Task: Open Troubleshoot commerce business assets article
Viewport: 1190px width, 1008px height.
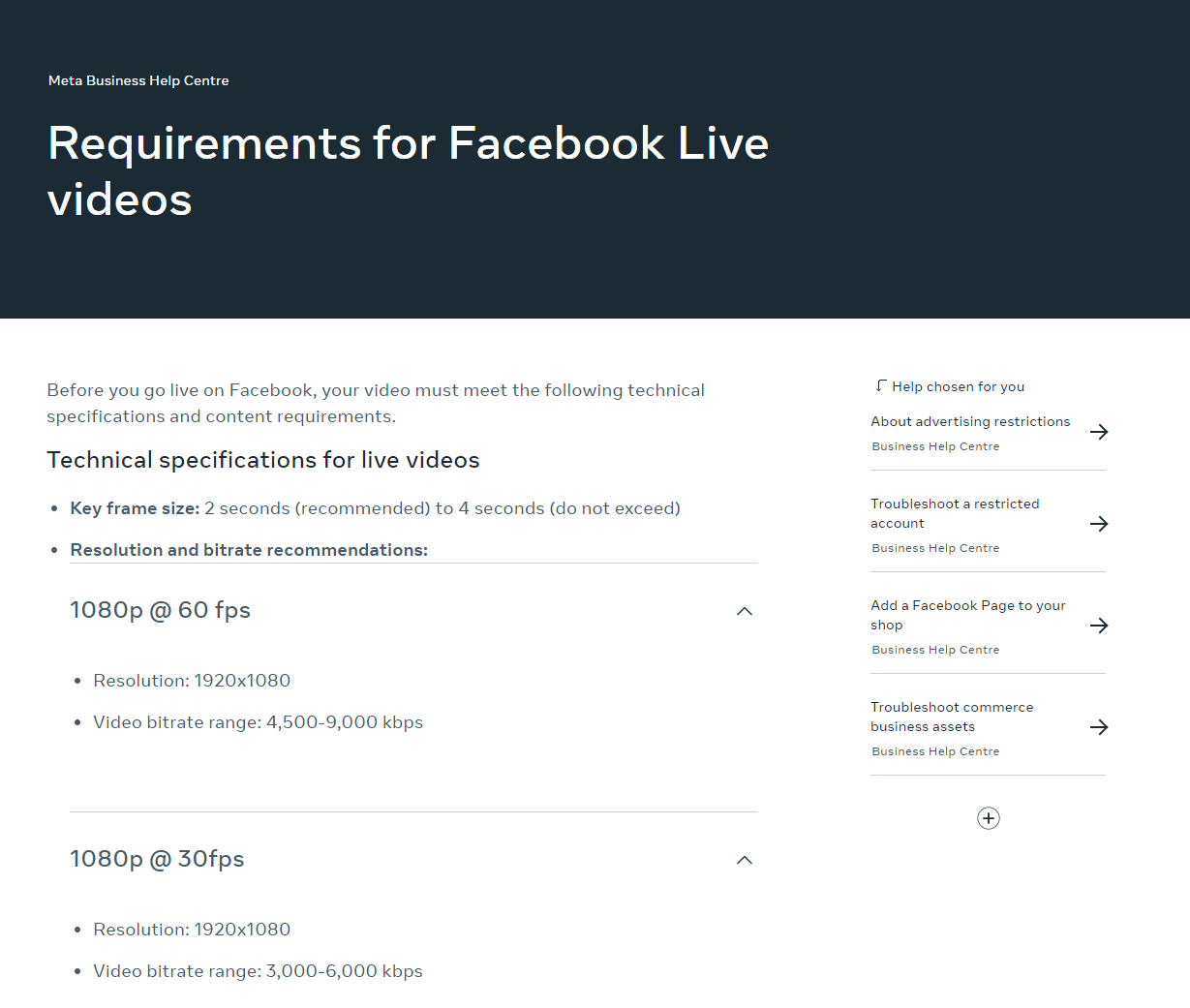Action: point(952,717)
